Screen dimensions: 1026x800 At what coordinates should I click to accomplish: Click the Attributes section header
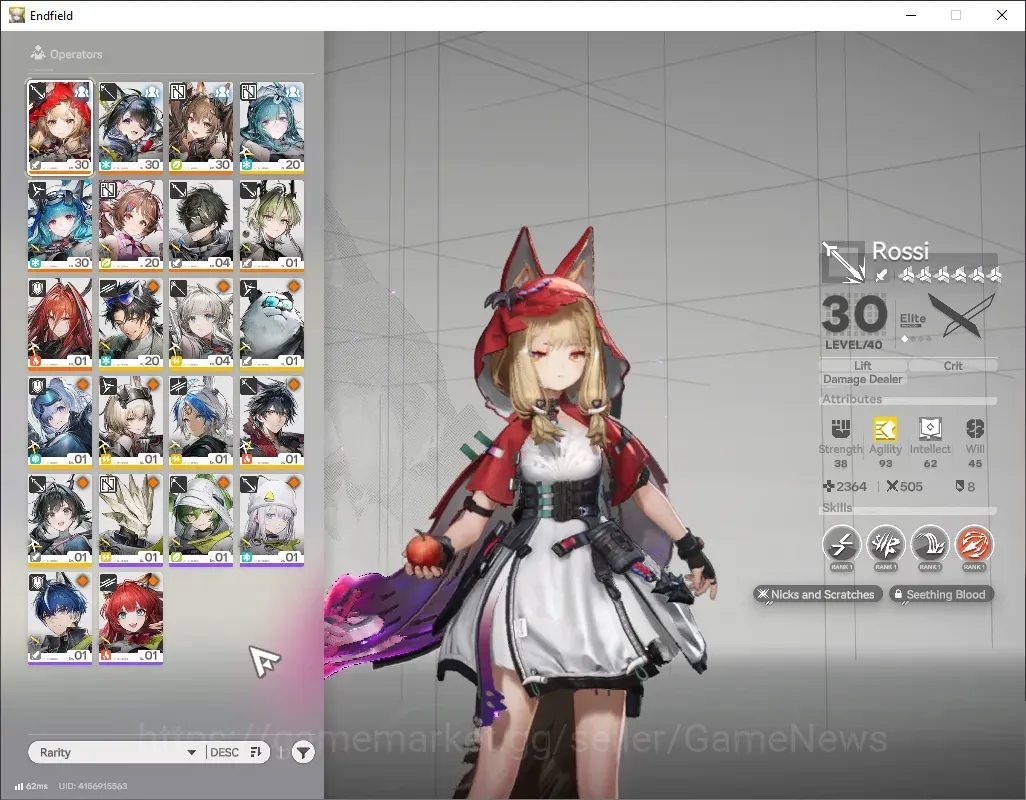coord(852,399)
